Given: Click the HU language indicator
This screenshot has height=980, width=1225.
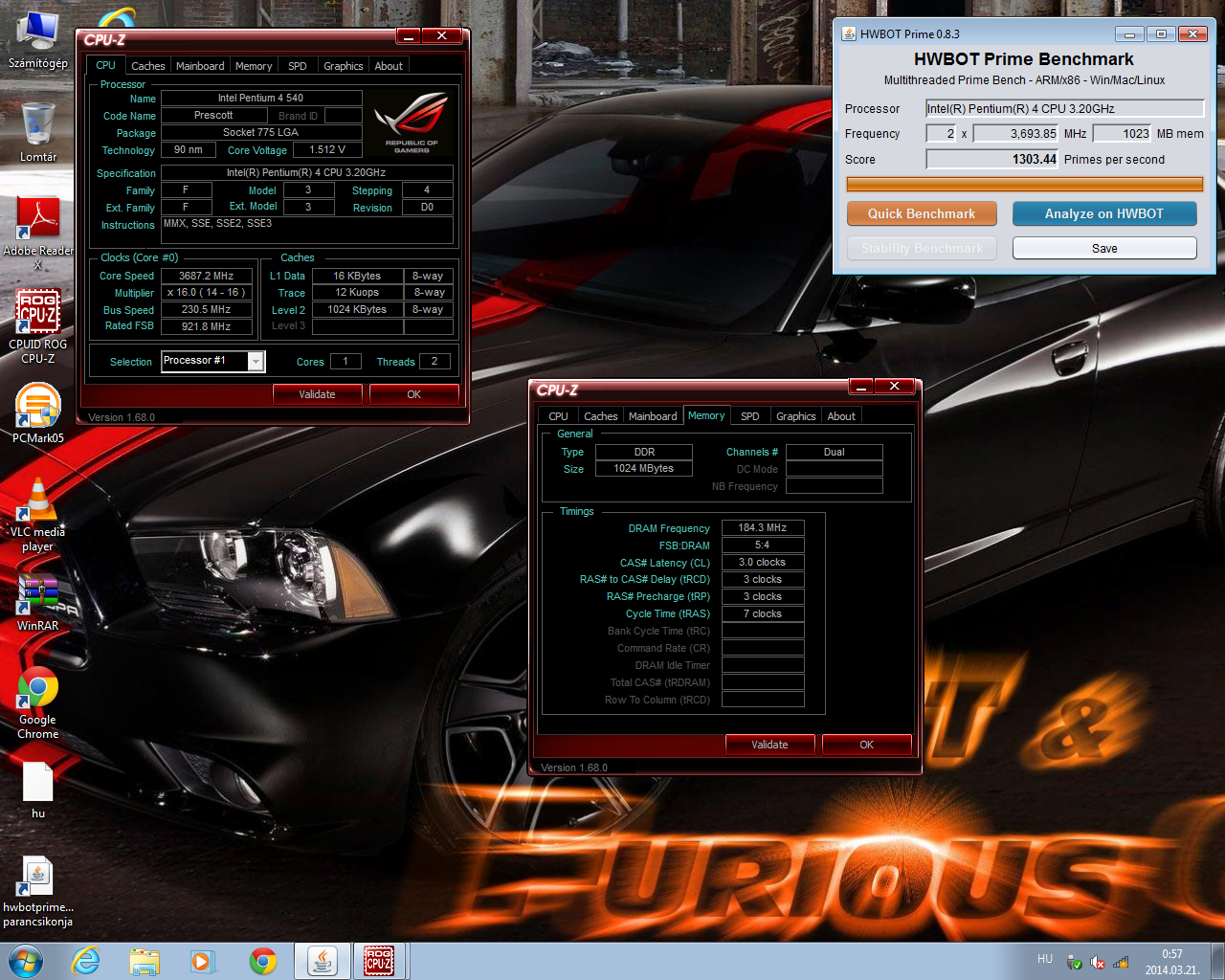Looking at the screenshot, I should [x=1045, y=959].
